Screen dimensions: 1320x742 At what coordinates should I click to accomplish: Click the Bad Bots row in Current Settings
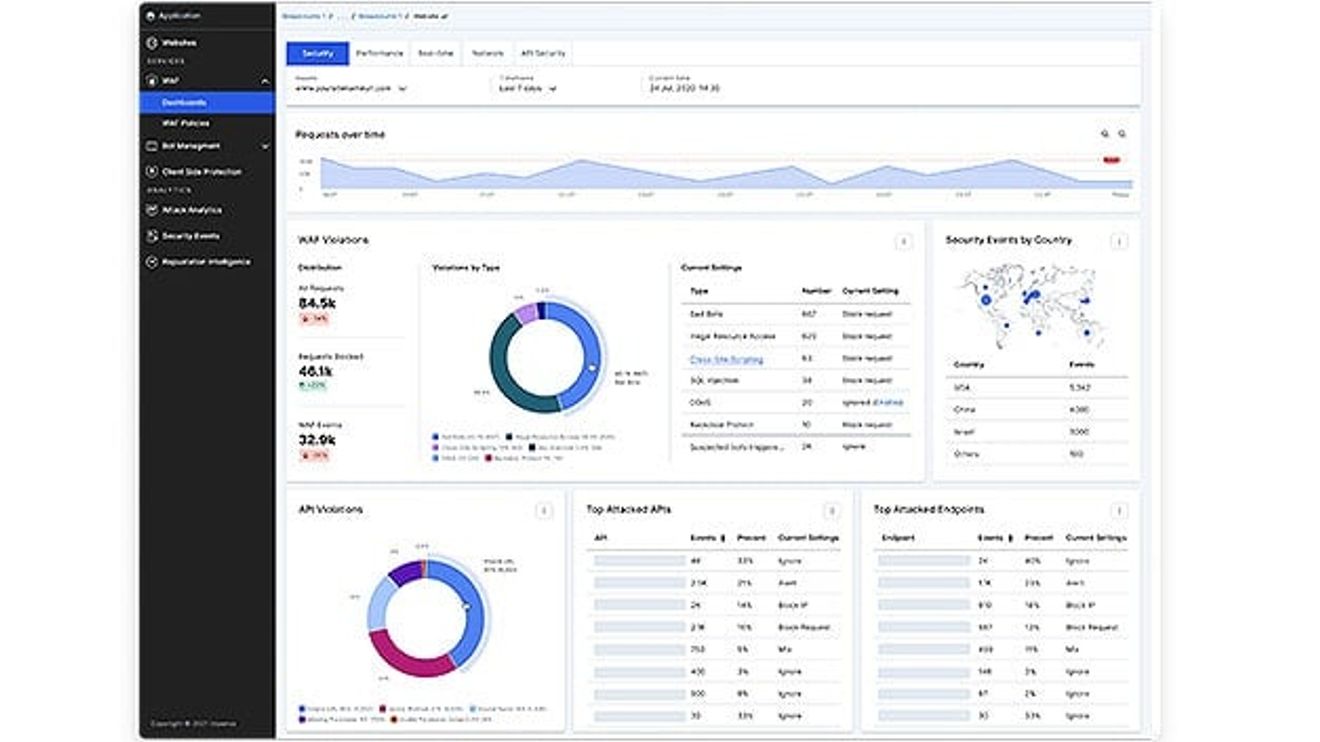[796, 314]
